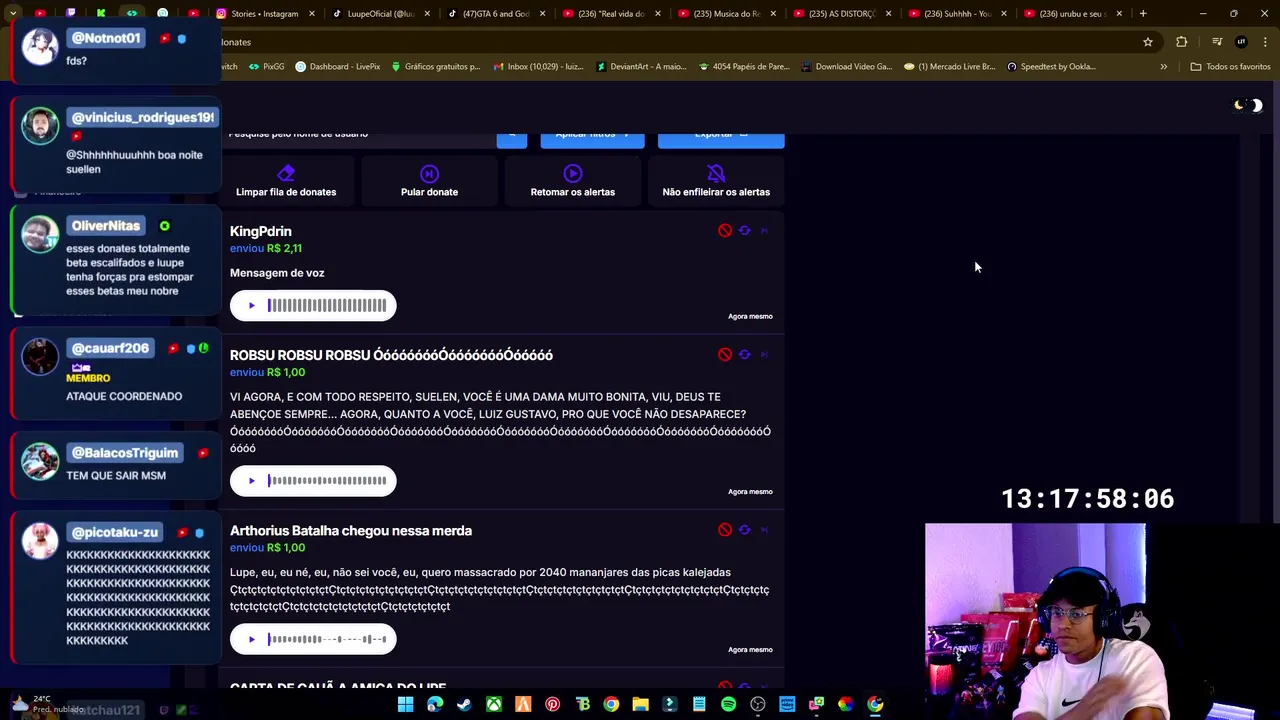Open the browser extensions puzzle icon
This screenshot has width=1280, height=720.
[x=1182, y=42]
